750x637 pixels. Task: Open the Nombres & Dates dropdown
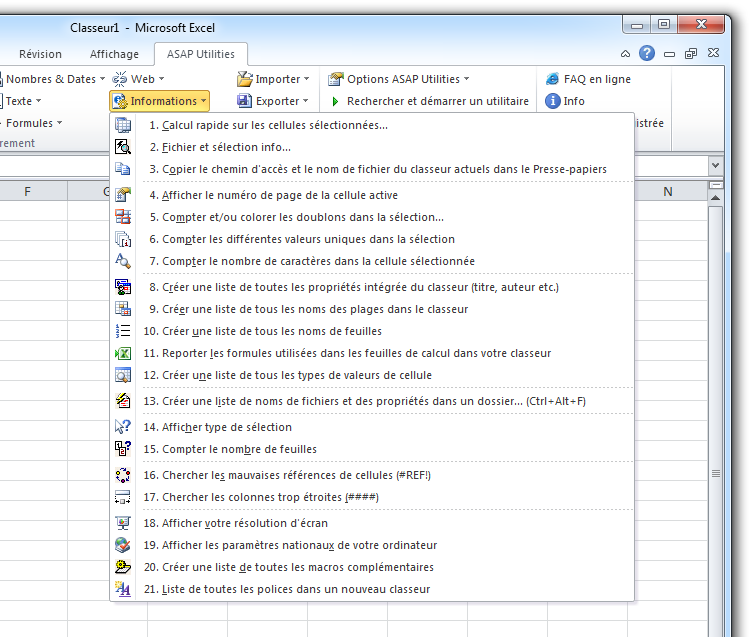[53, 79]
